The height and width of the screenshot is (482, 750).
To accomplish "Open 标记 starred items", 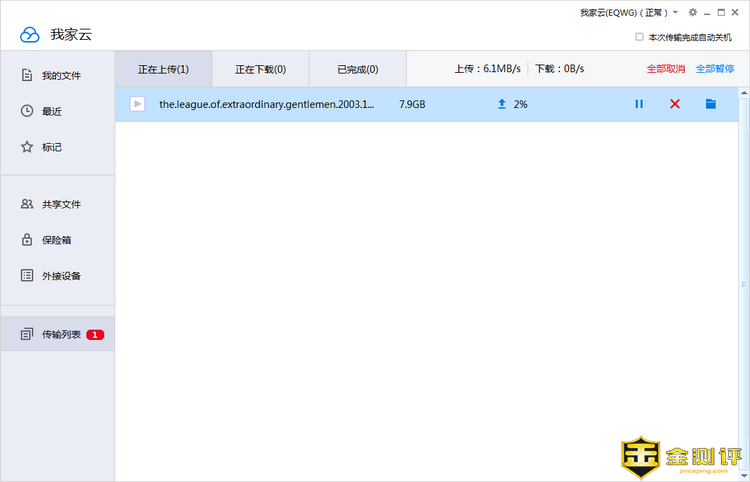I will coord(51,147).
